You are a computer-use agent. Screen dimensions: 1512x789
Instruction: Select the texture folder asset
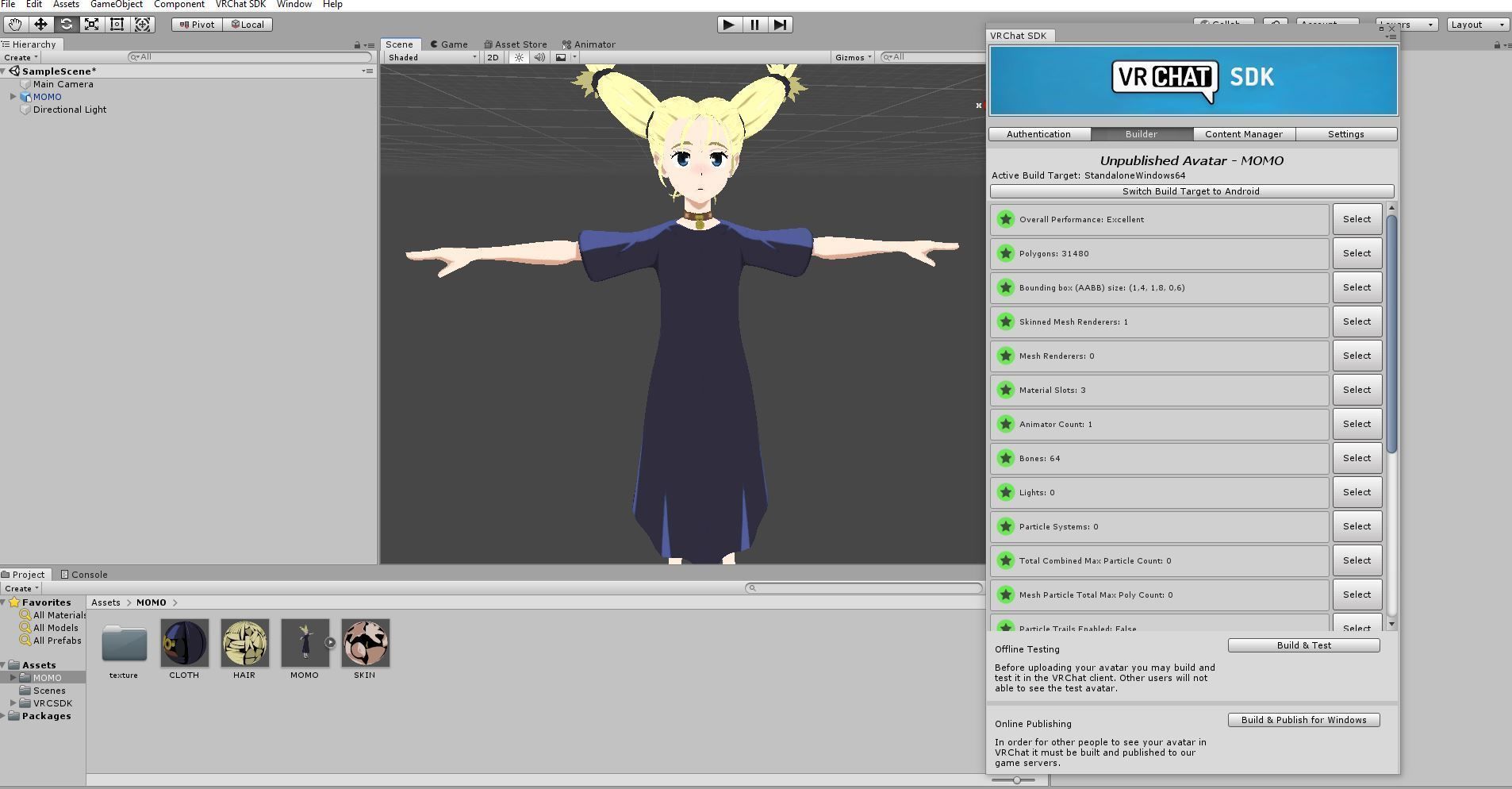tap(124, 643)
